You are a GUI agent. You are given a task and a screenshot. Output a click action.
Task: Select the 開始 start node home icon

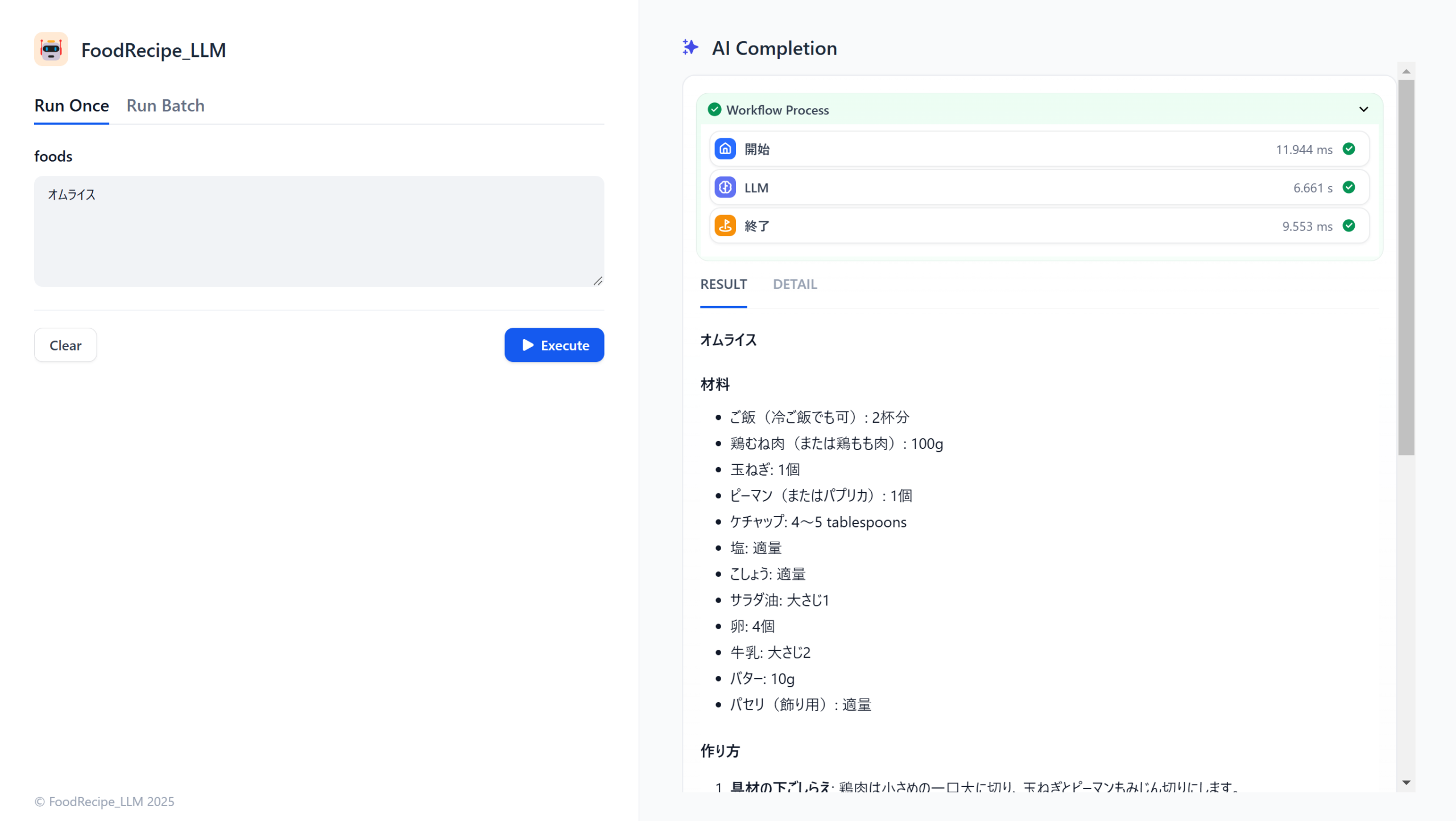pyautogui.click(x=725, y=148)
